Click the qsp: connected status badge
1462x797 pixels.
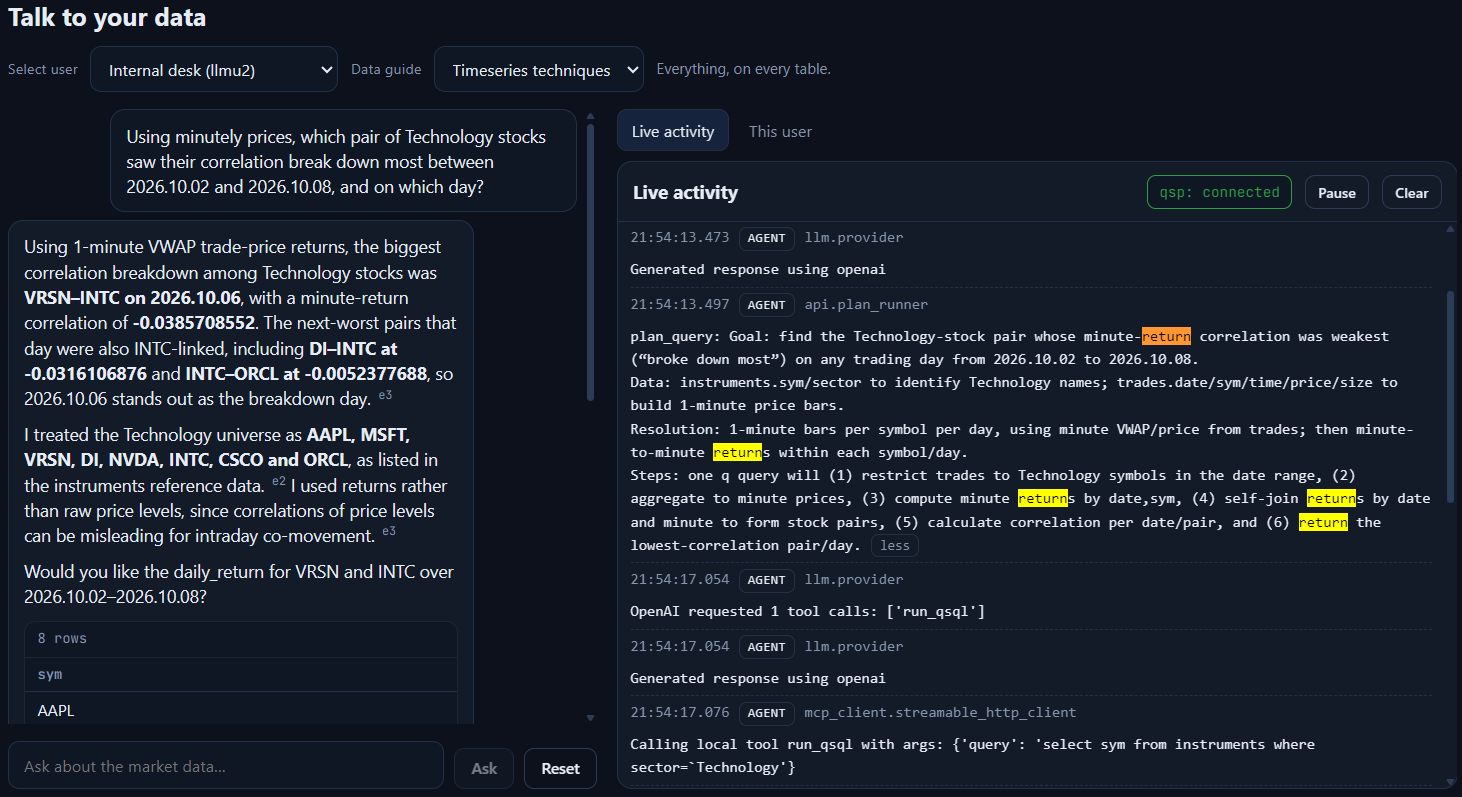click(x=1219, y=192)
